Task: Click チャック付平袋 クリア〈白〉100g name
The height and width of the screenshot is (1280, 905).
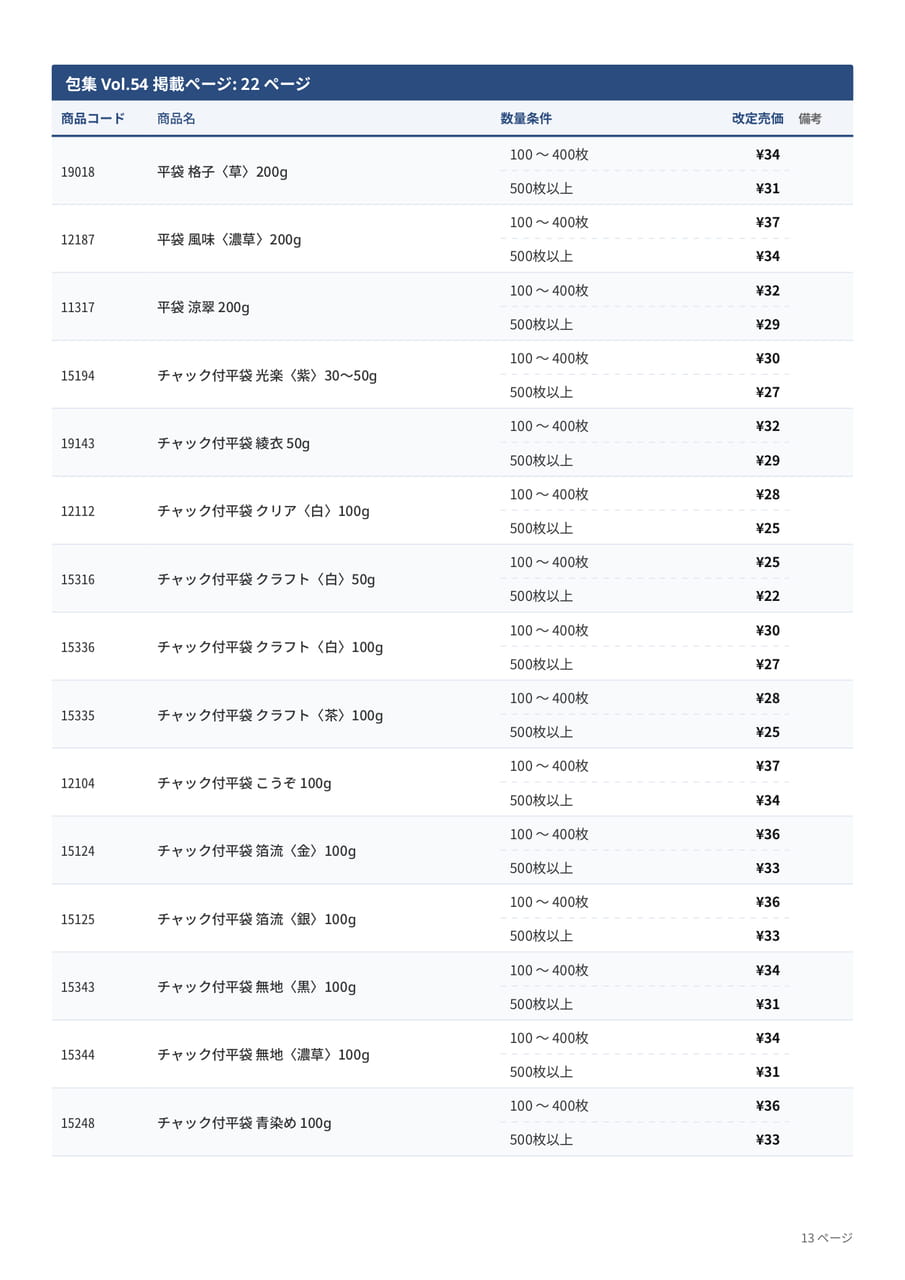Action: click(x=263, y=511)
